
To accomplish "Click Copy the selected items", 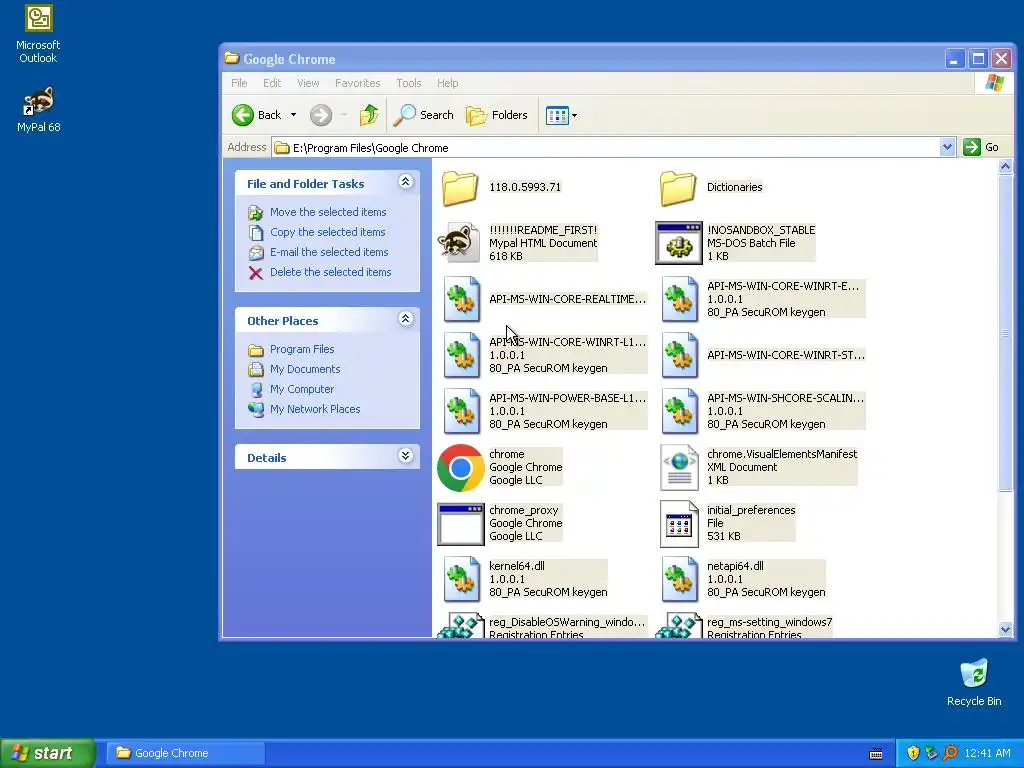I will (x=327, y=232).
